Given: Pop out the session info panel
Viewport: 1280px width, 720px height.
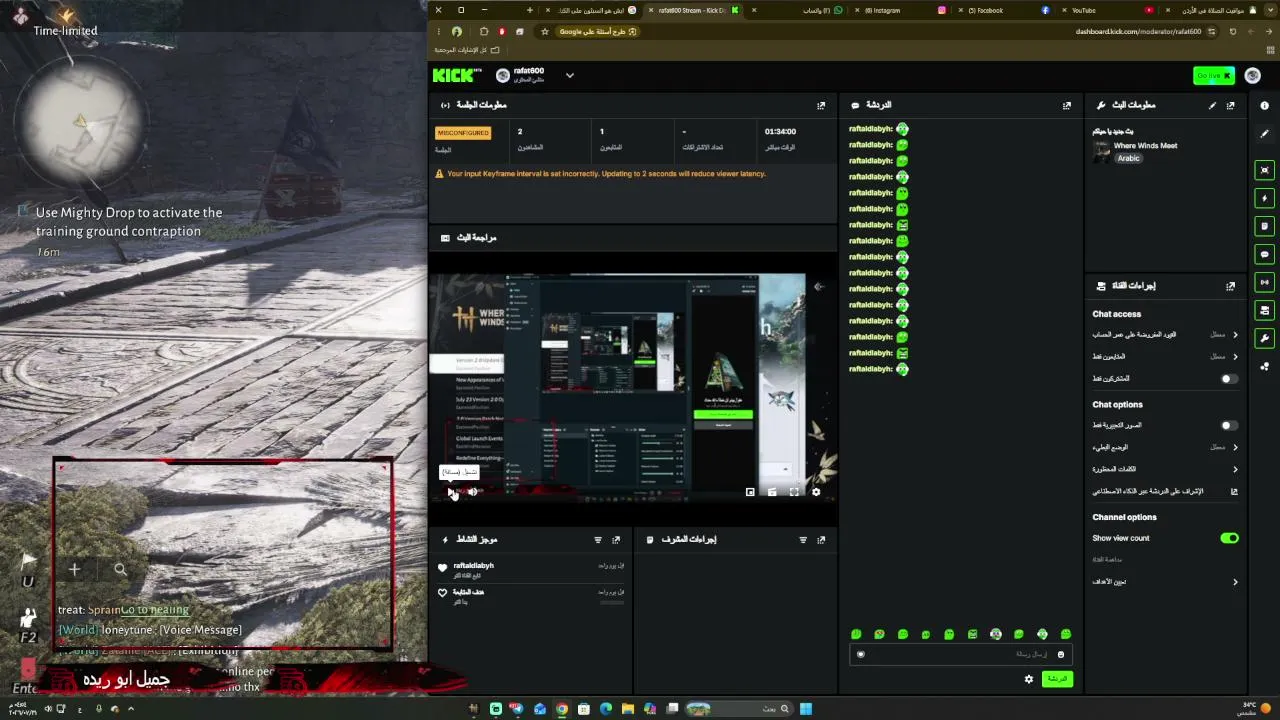Looking at the screenshot, I should coord(821,105).
